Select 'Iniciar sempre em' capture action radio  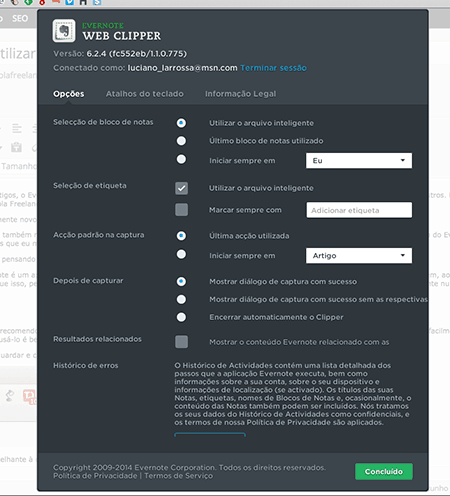click(181, 254)
